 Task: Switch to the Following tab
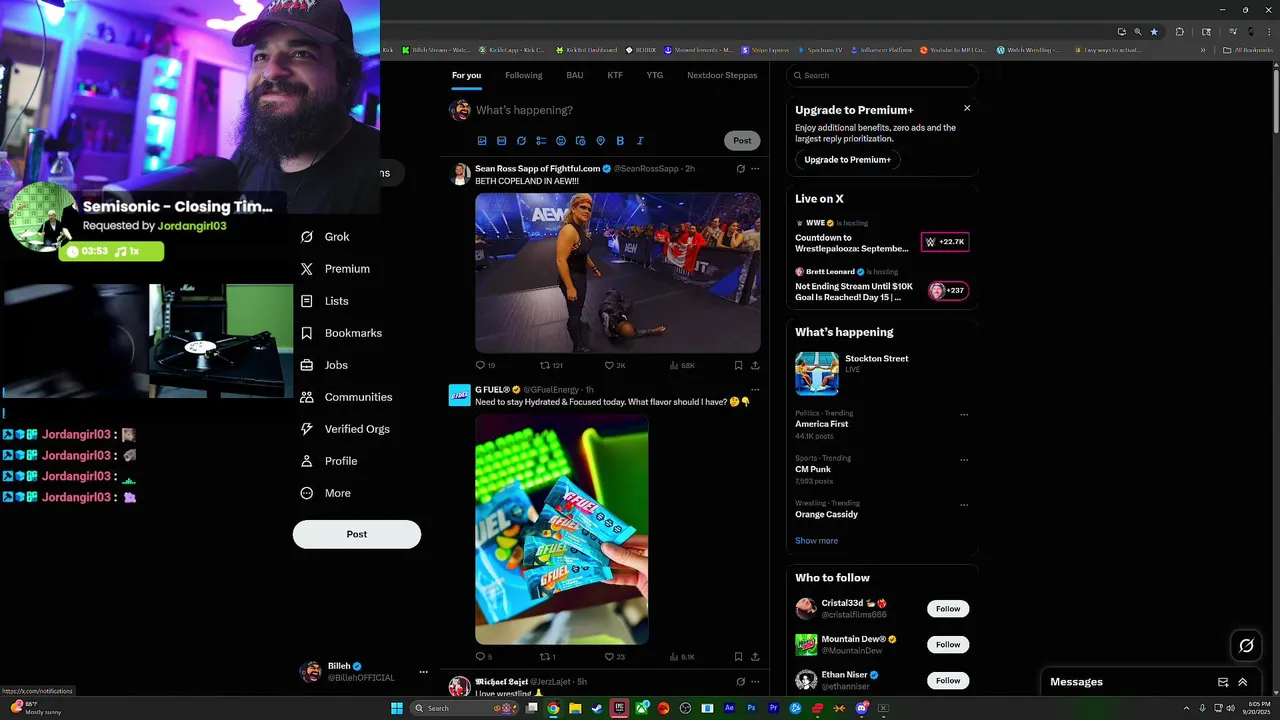point(523,75)
